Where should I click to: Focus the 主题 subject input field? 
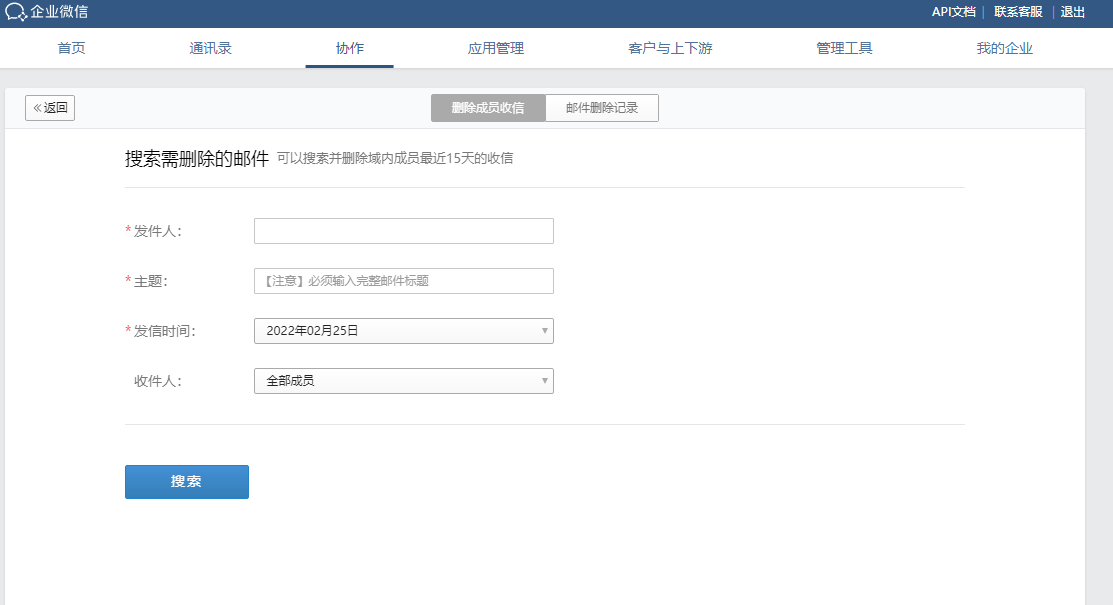[403, 281]
